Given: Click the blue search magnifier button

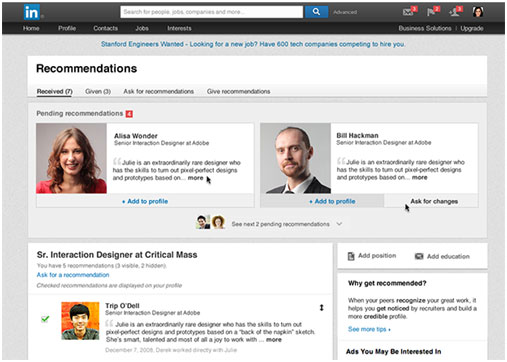Looking at the screenshot, I should click(x=316, y=12).
